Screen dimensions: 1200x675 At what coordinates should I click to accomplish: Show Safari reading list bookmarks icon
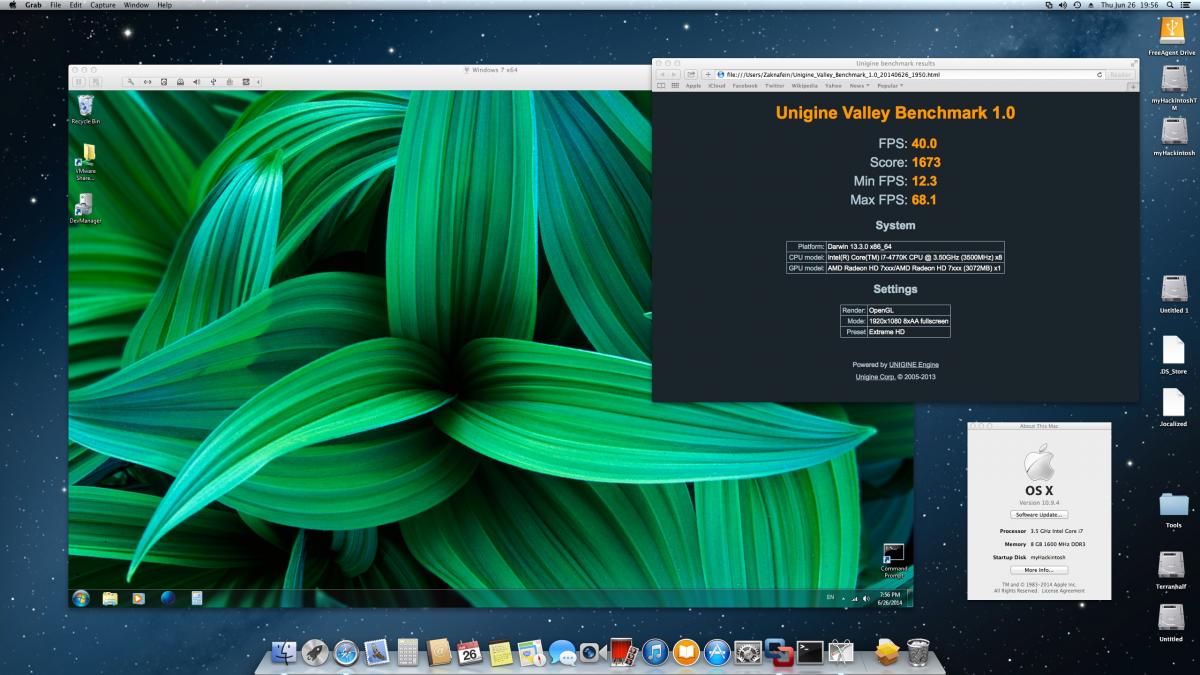coord(661,86)
